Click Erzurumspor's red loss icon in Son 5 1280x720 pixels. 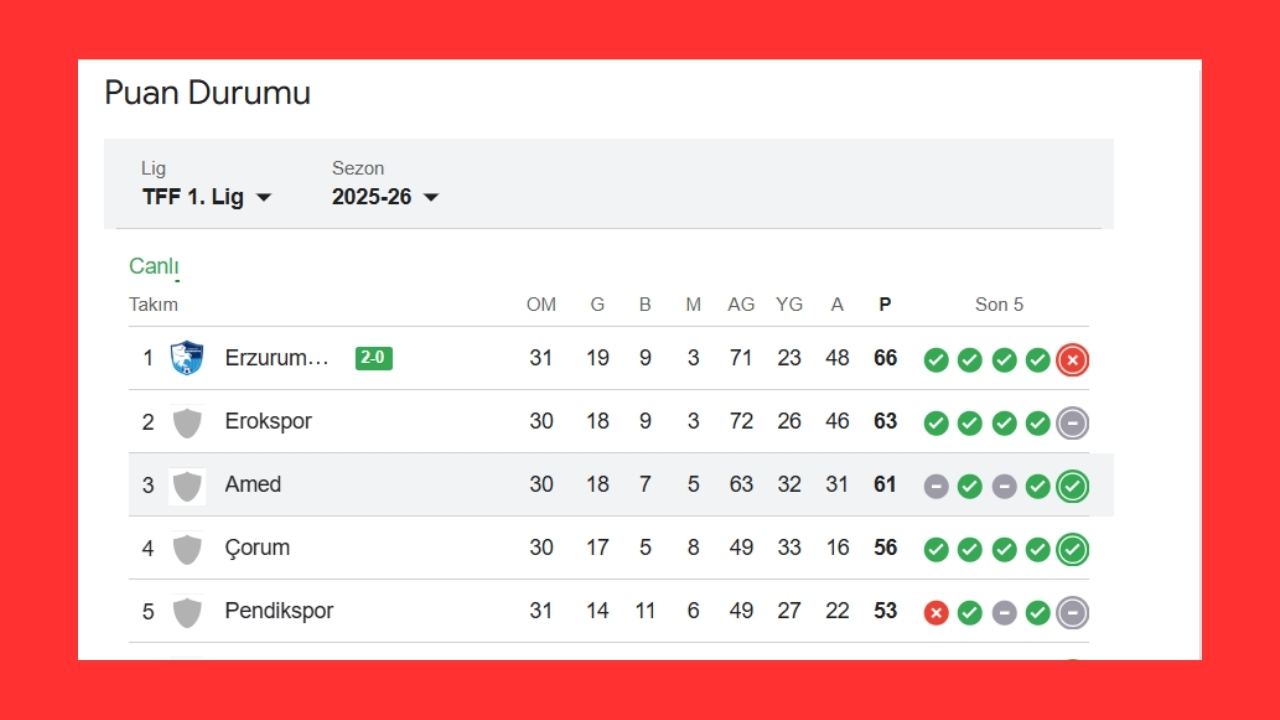coord(1072,360)
